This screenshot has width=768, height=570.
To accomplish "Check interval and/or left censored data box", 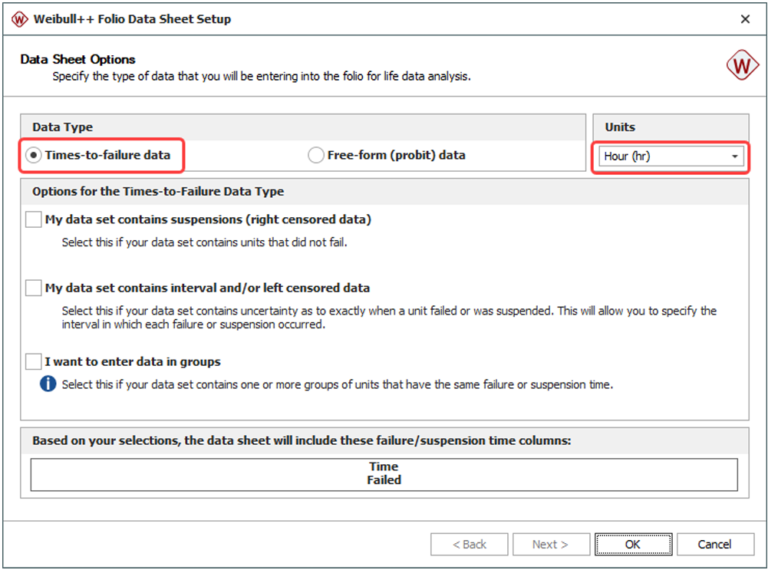I will pos(33,287).
